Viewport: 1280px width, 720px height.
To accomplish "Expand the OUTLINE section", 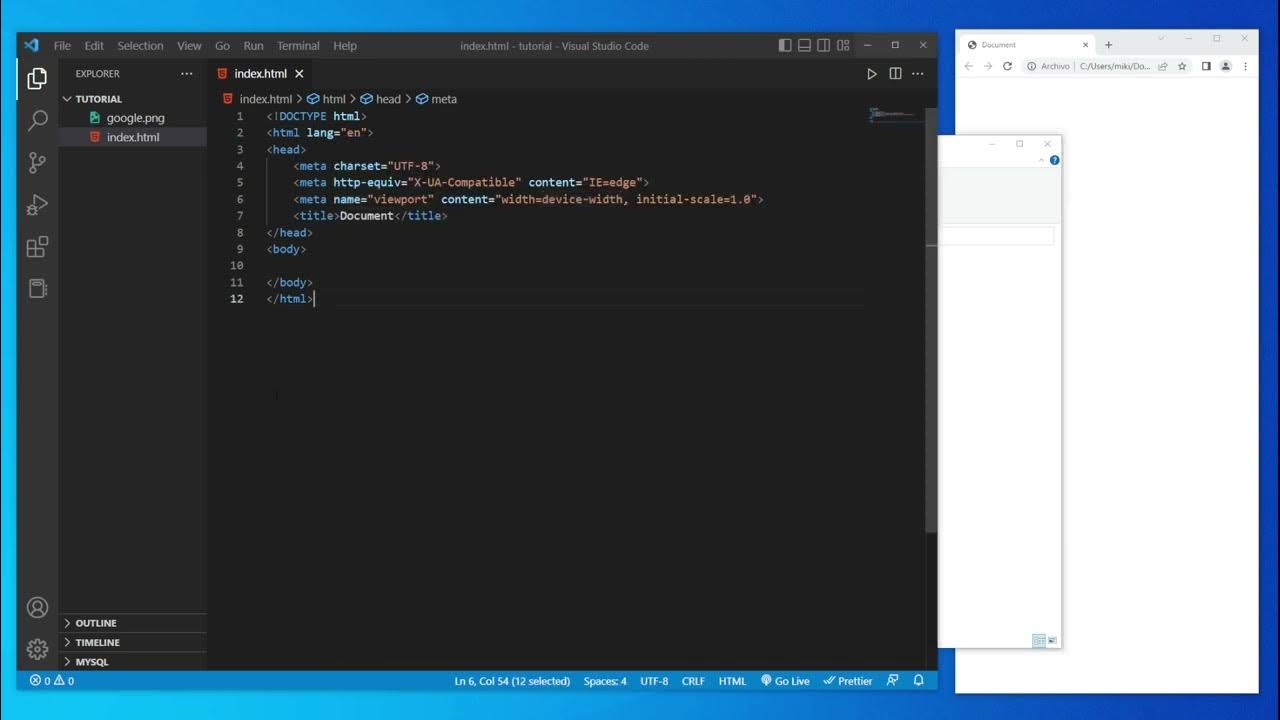I will tap(132, 623).
